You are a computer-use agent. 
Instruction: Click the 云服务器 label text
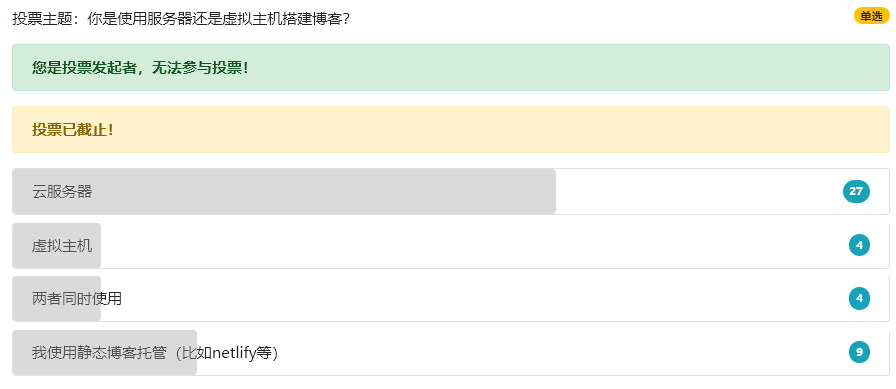click(x=62, y=192)
